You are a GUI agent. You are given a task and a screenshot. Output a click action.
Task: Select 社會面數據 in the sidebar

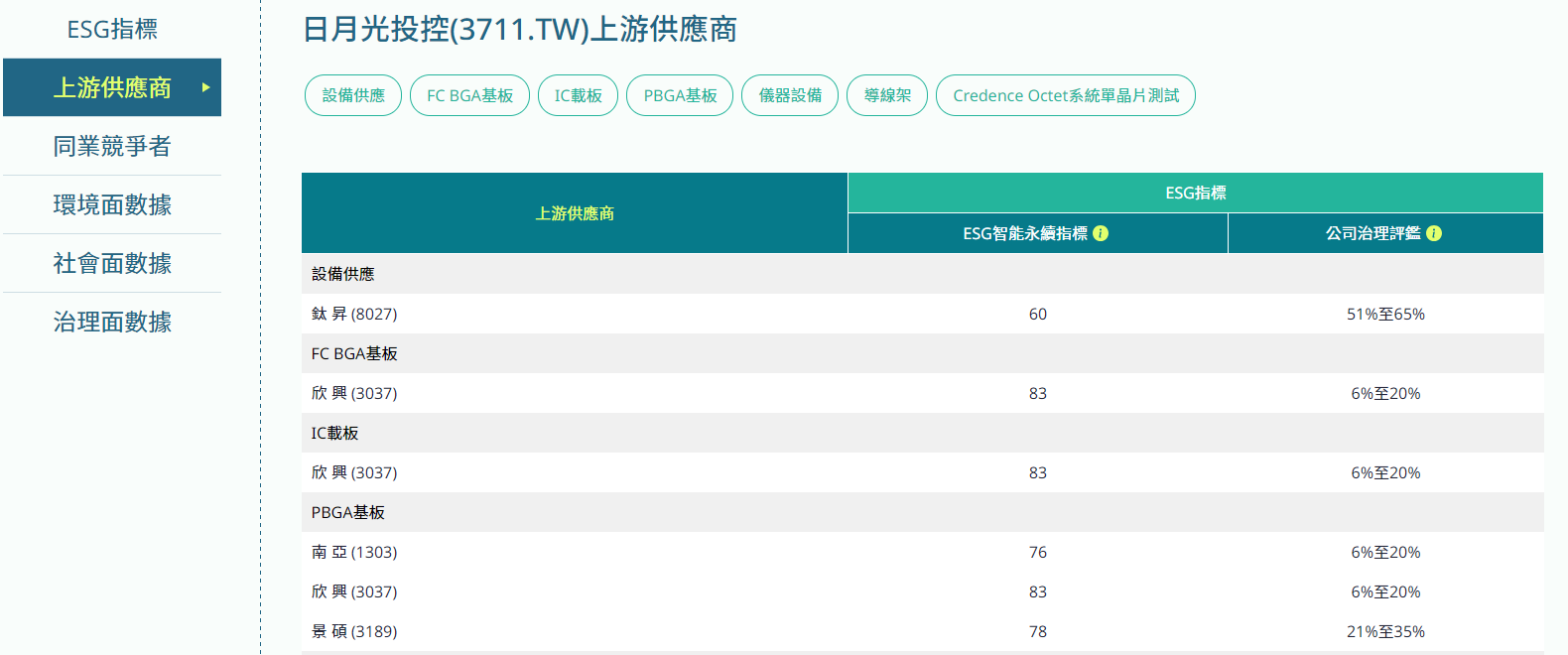point(112,263)
